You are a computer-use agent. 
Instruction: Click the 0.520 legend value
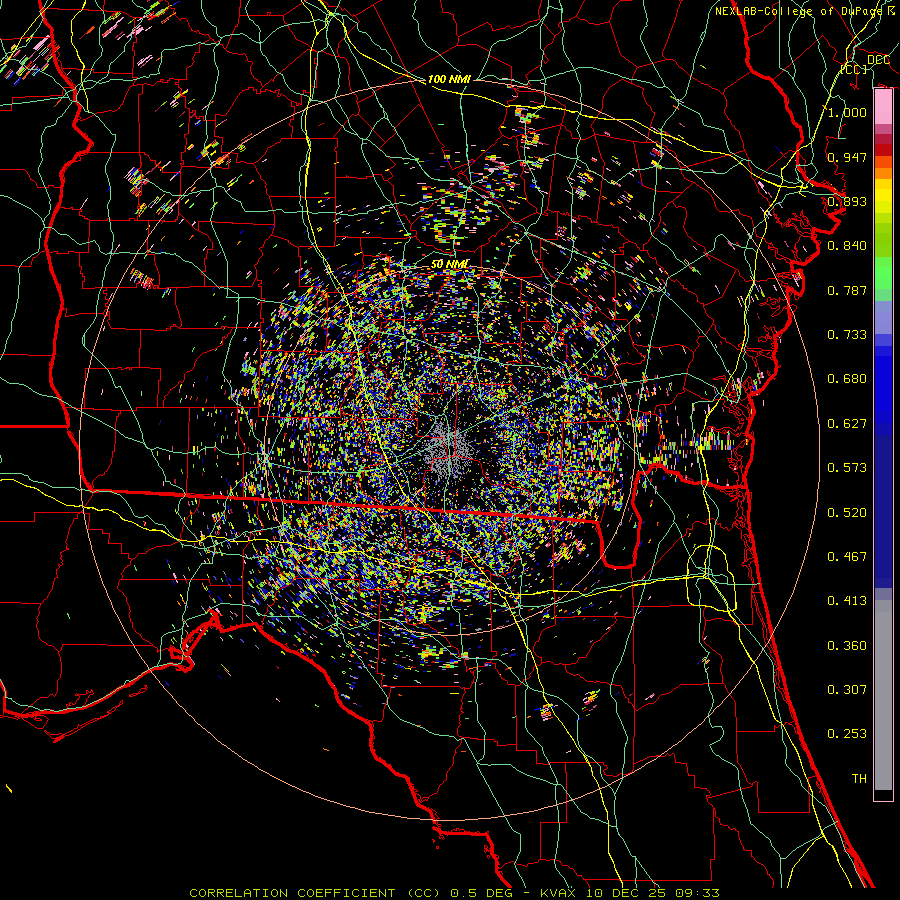[847, 513]
